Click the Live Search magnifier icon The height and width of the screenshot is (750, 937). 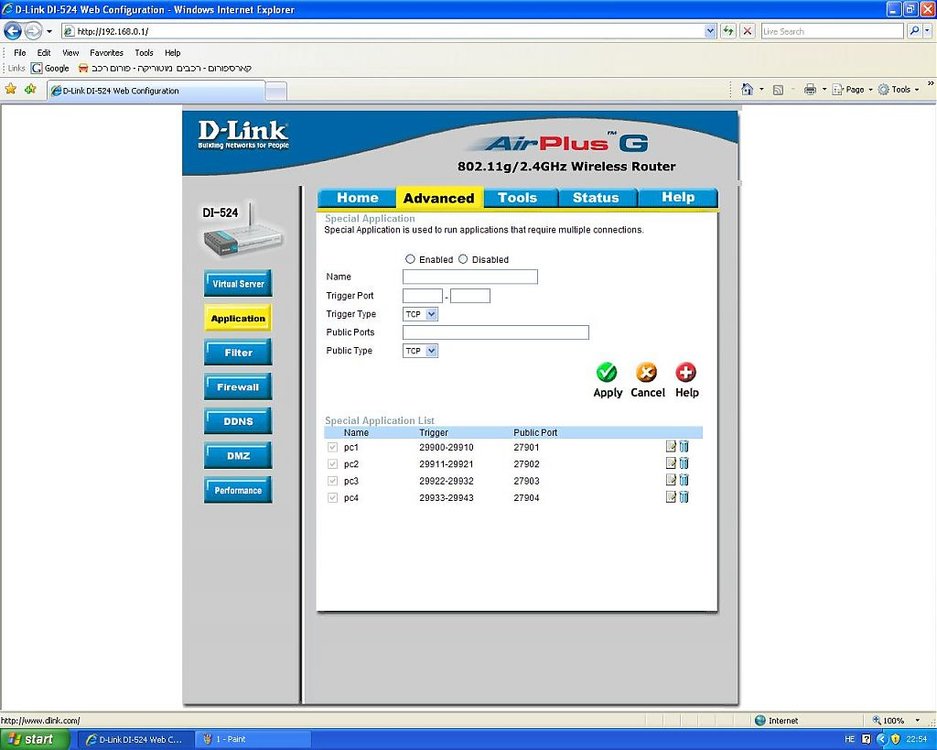pos(914,31)
